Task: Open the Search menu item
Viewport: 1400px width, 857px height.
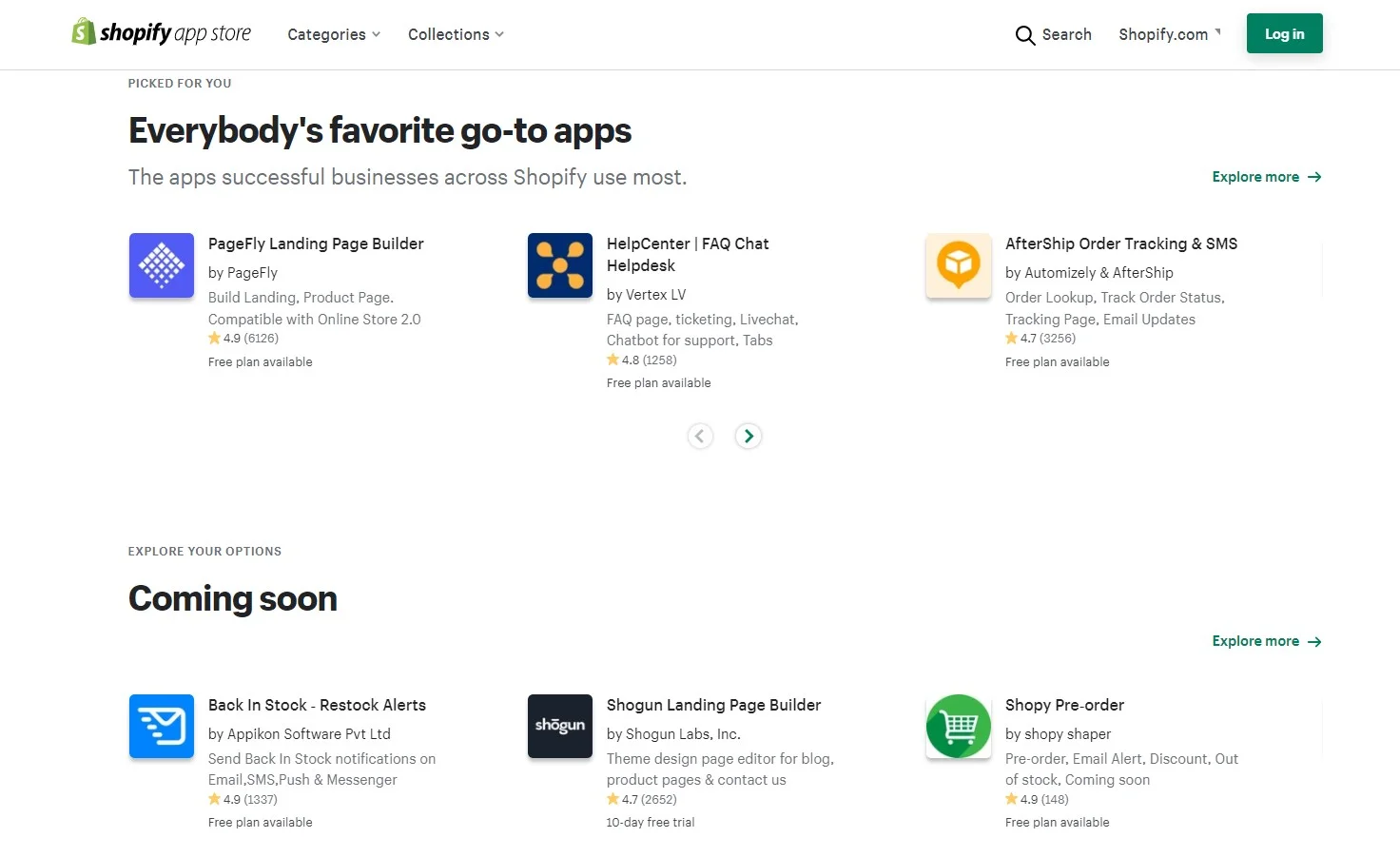Action: [1054, 34]
